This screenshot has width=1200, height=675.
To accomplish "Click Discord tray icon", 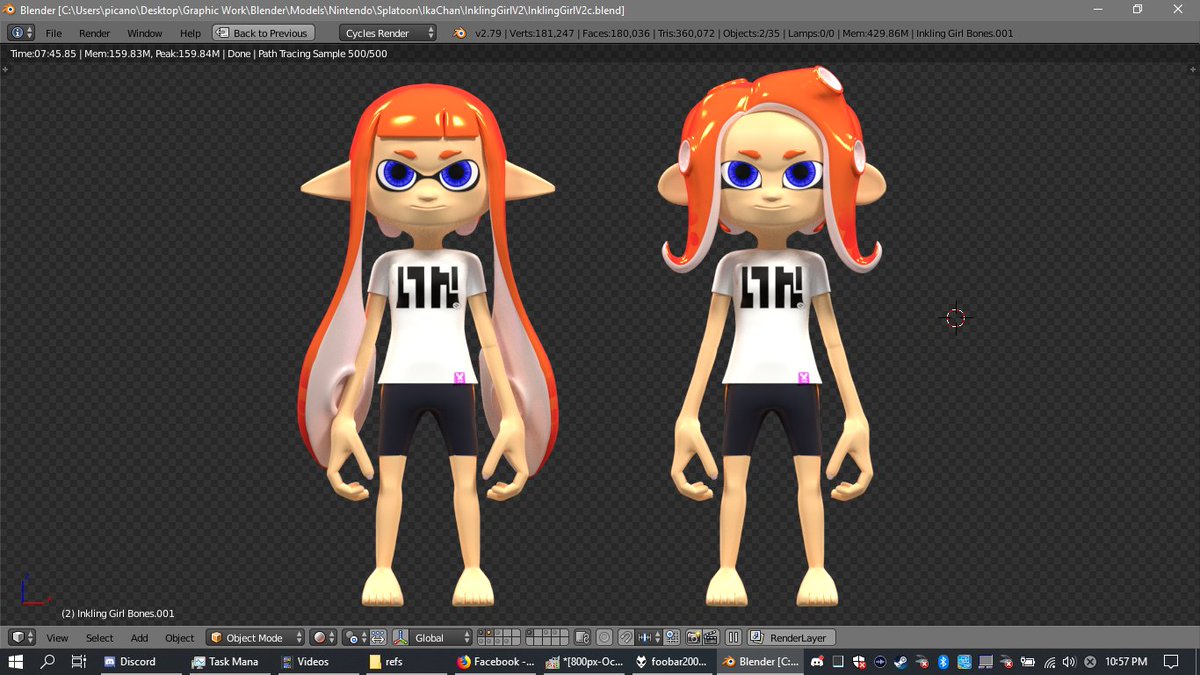I will (x=817, y=662).
